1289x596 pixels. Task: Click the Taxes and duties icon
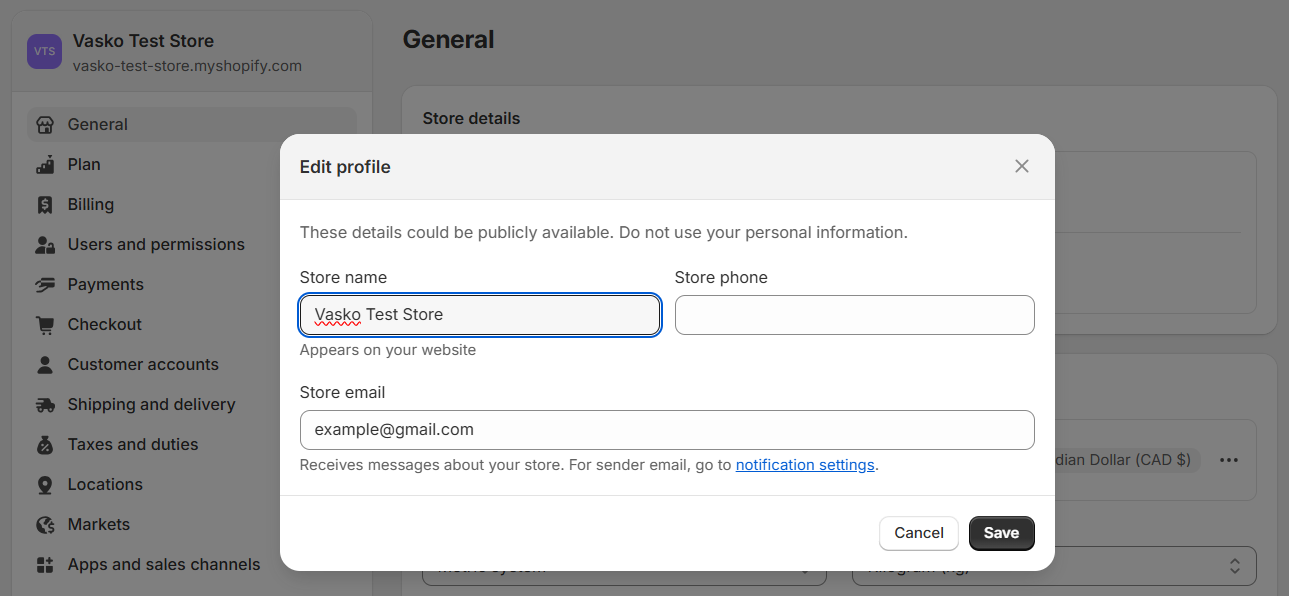pyautogui.click(x=44, y=445)
